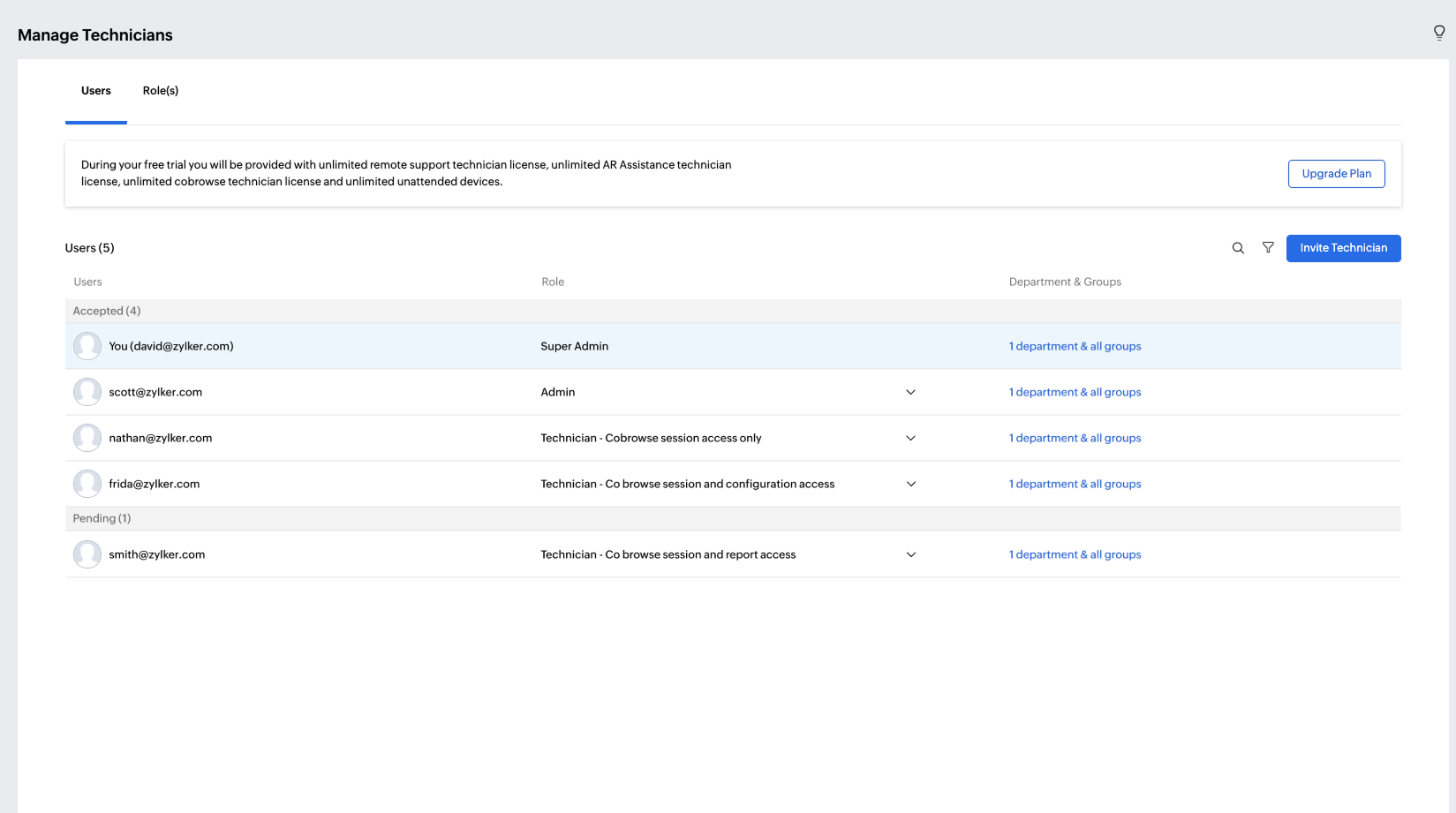This screenshot has height=813, width=1456.
Task: Expand role dropdown for scott@zylker.com
Action: 910,392
